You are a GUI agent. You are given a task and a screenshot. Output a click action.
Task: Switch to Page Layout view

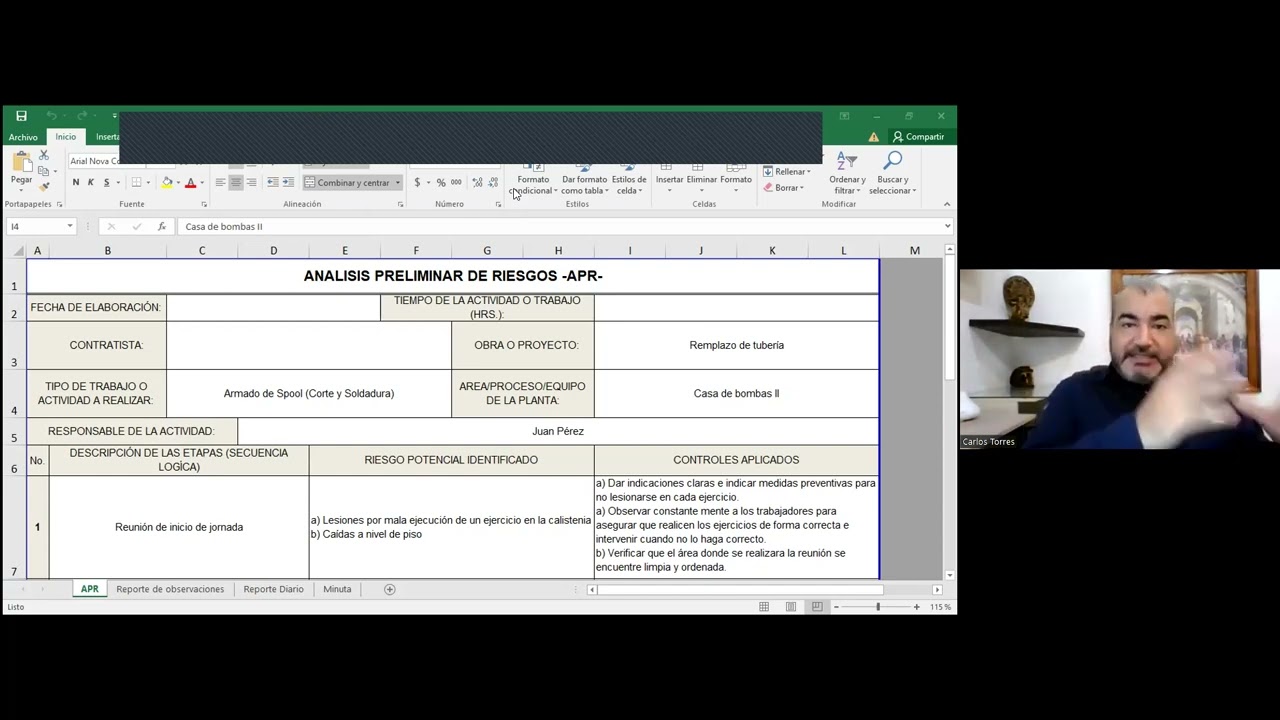coord(791,607)
